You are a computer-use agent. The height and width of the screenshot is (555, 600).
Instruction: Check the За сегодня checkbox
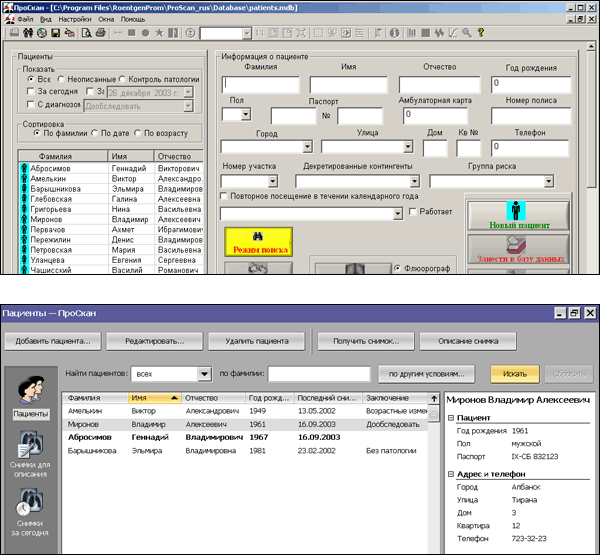point(31,92)
